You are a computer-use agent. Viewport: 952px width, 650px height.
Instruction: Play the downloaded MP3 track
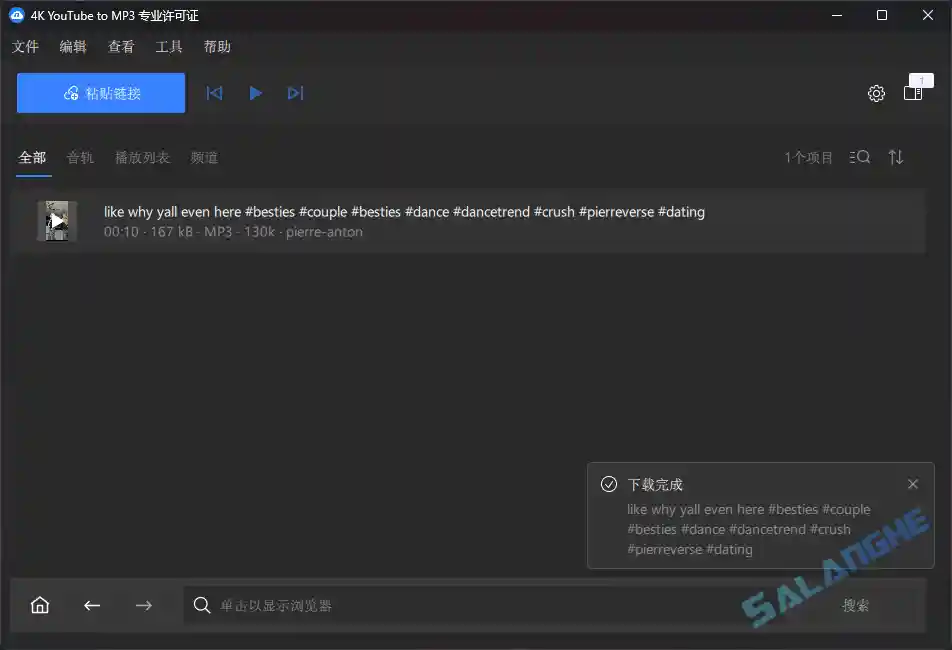click(x=256, y=92)
